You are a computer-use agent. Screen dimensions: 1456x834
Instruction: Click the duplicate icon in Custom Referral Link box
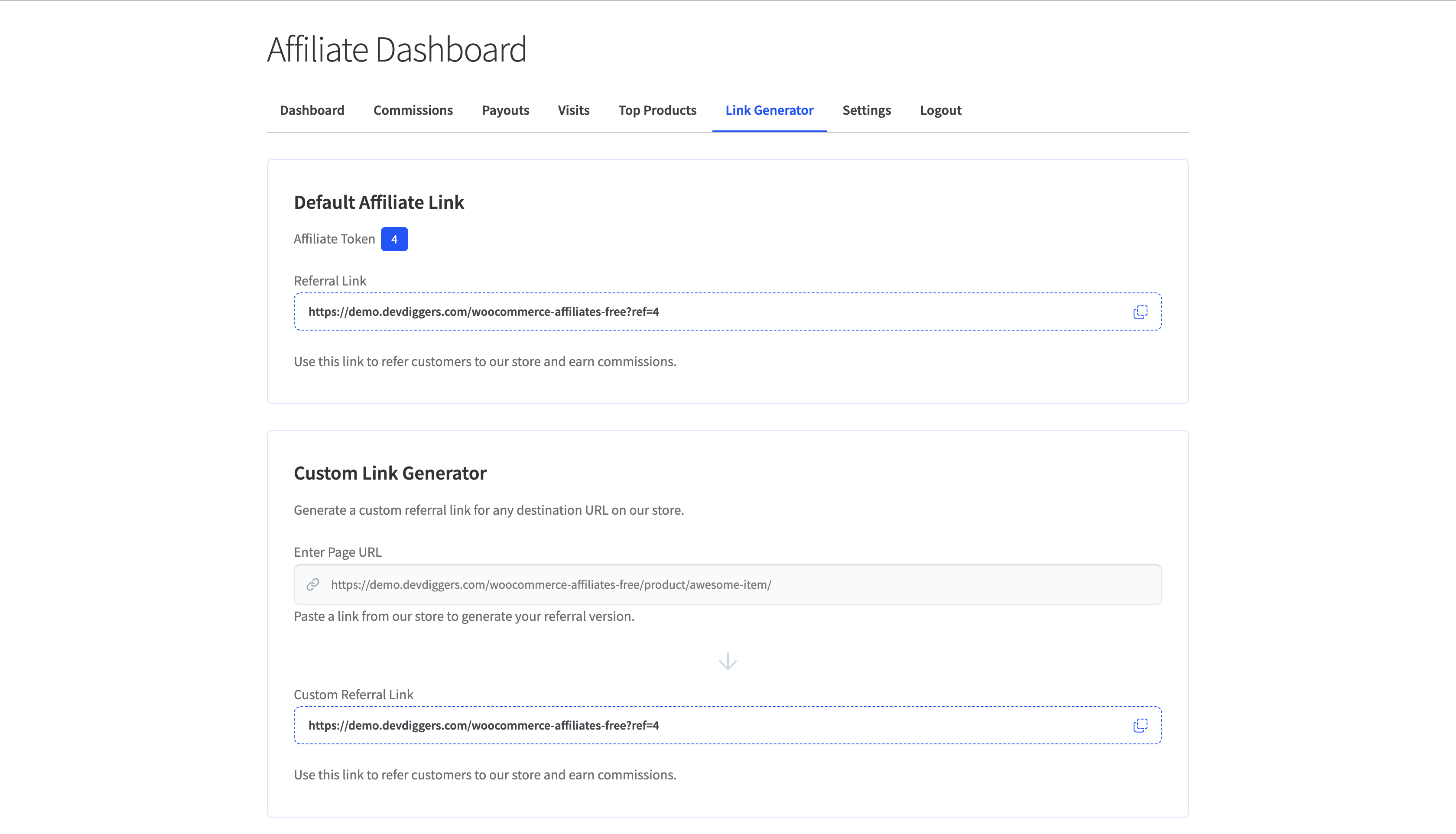click(x=1140, y=725)
